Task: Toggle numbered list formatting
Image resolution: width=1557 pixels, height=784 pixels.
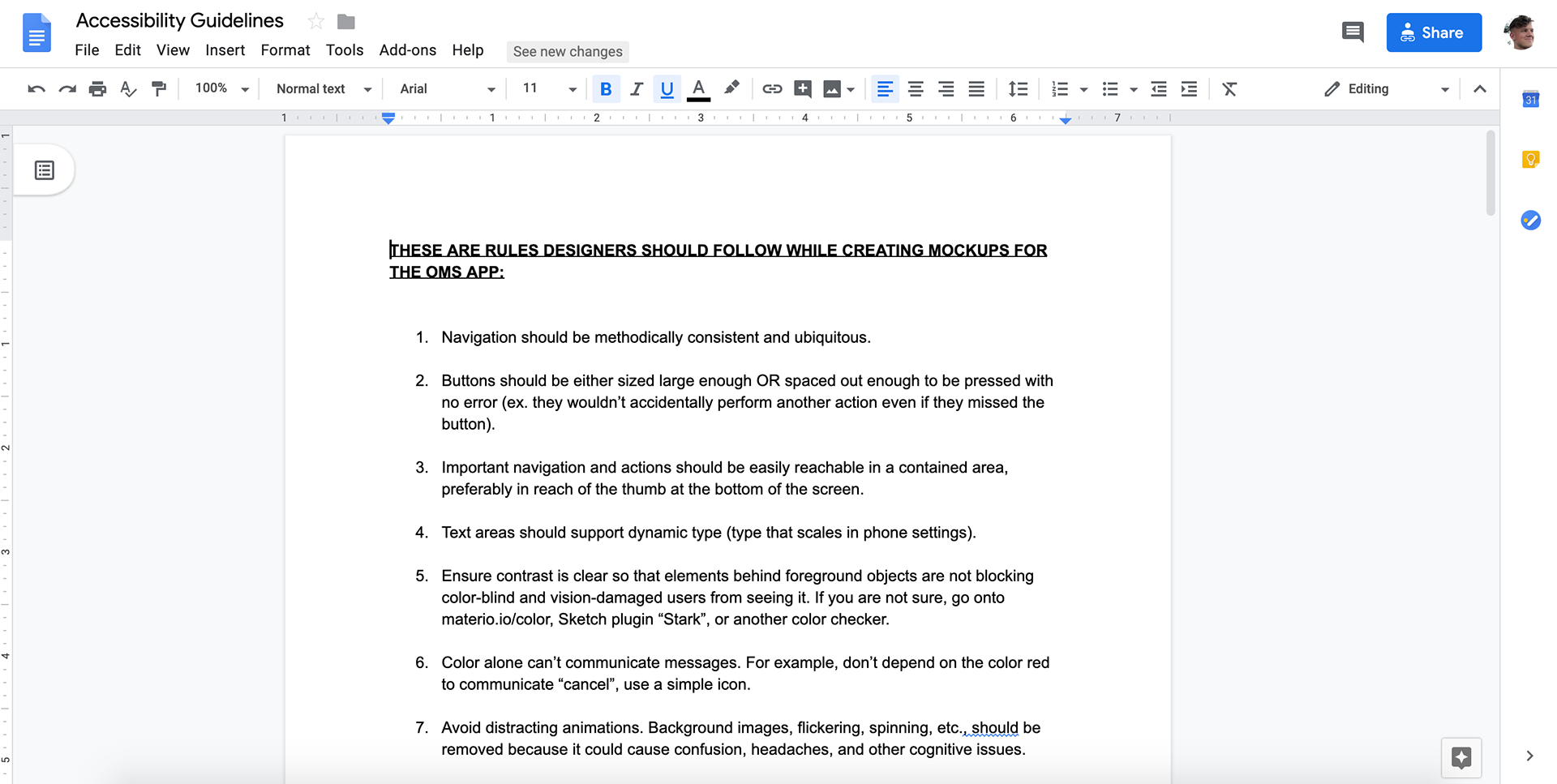Action: [1059, 89]
